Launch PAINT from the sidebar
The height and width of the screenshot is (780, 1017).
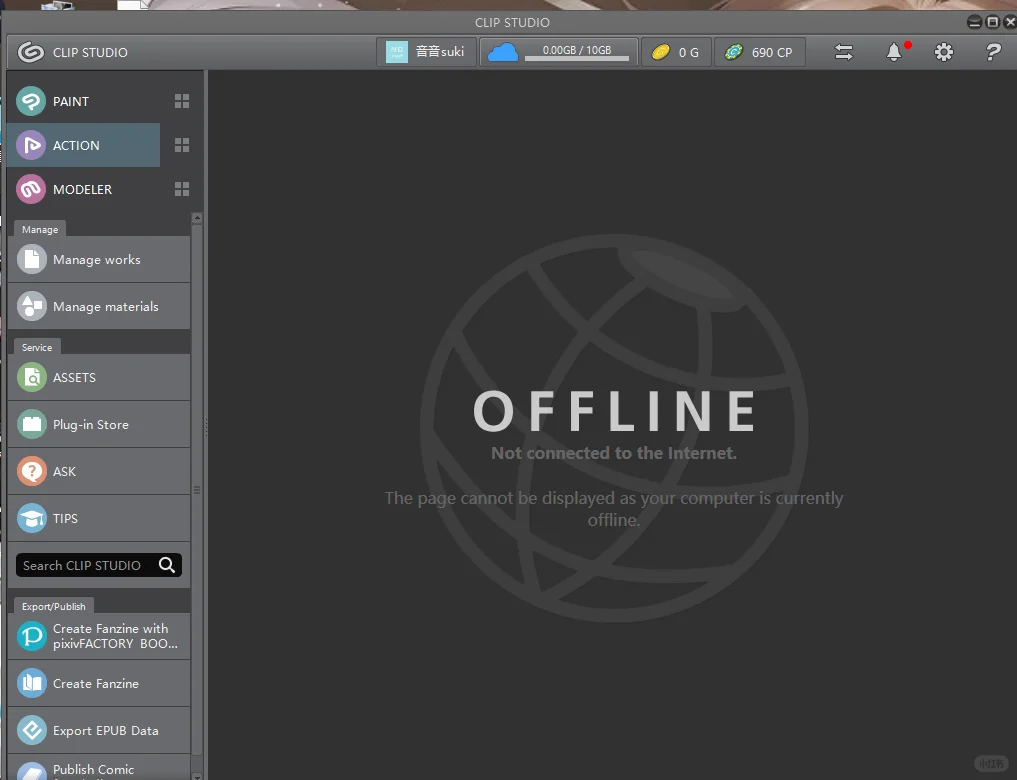click(x=83, y=101)
